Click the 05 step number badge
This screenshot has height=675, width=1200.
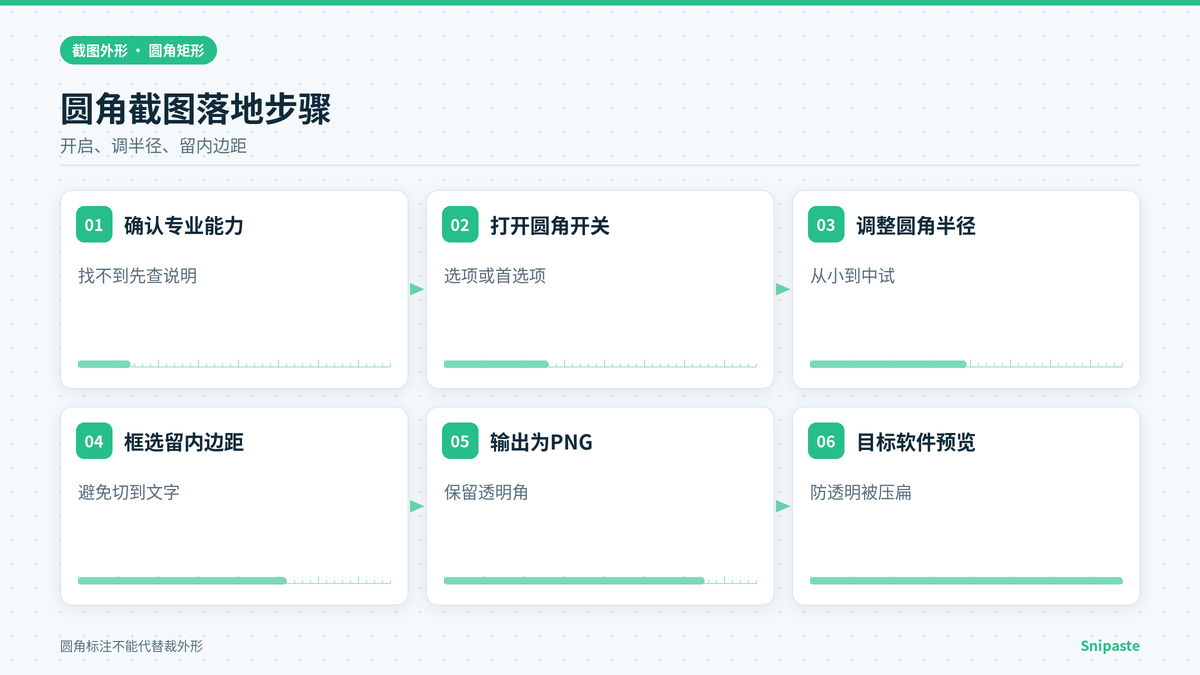point(460,441)
